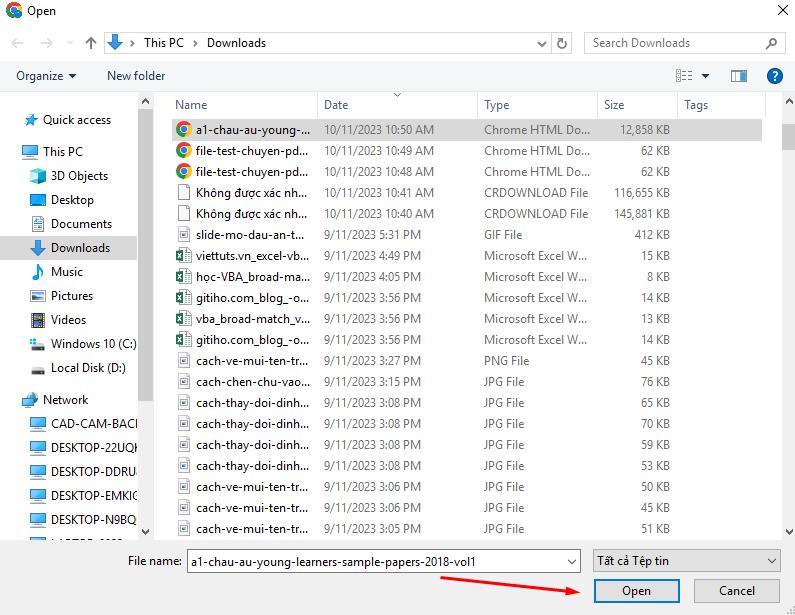Click file list scrollbar down arrow

coord(789,532)
